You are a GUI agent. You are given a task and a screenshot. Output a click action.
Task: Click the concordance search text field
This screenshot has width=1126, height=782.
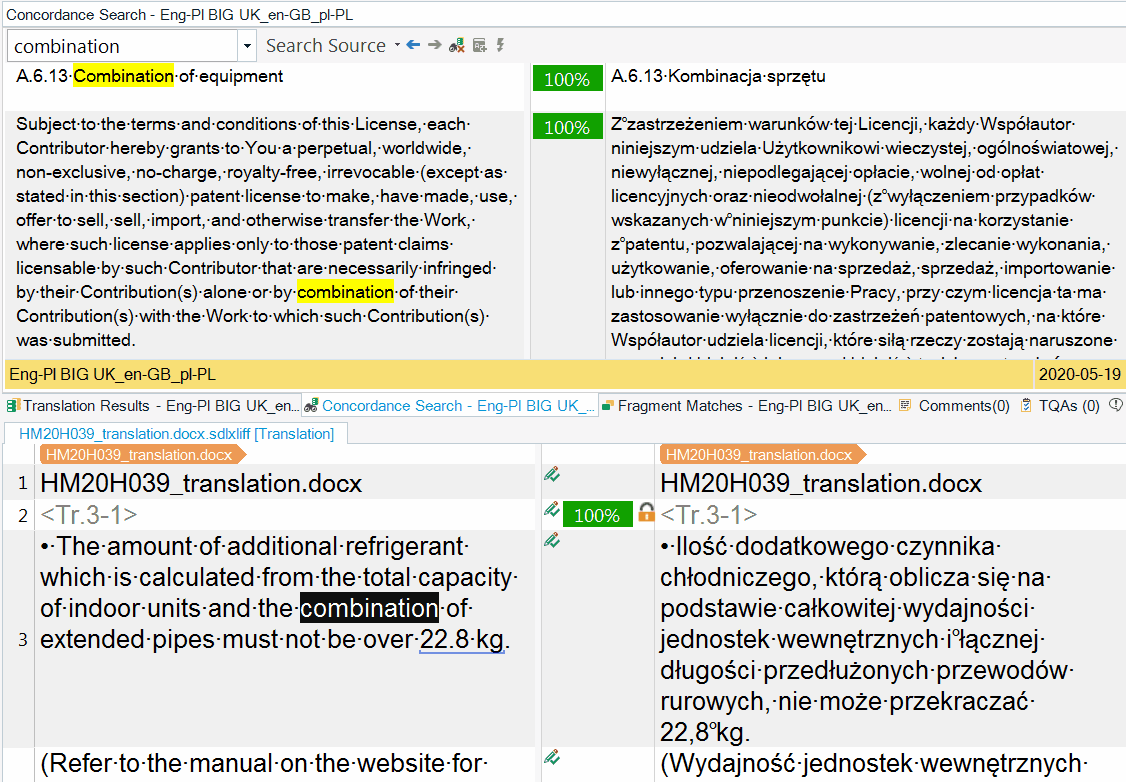(123, 46)
